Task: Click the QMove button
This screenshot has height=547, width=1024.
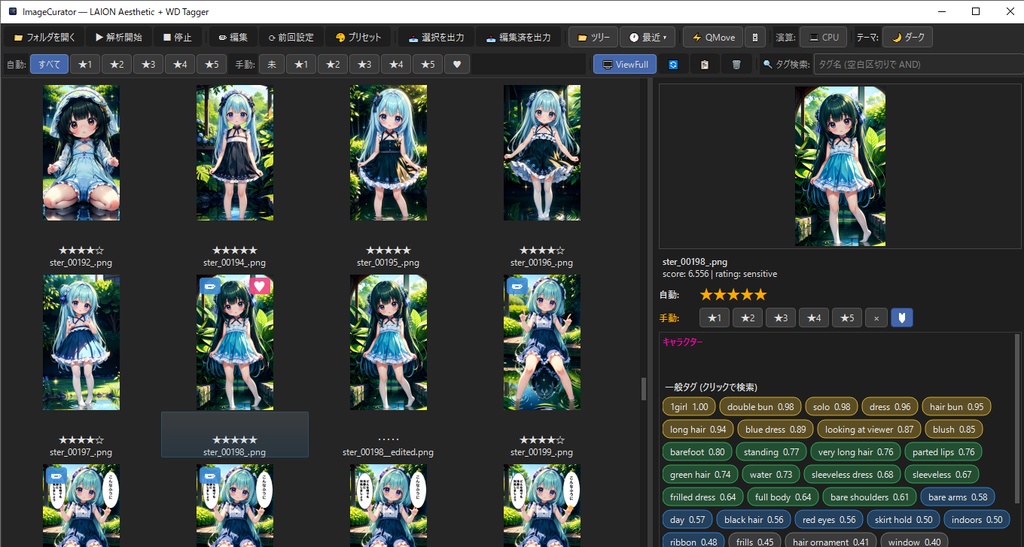Action: click(x=714, y=37)
